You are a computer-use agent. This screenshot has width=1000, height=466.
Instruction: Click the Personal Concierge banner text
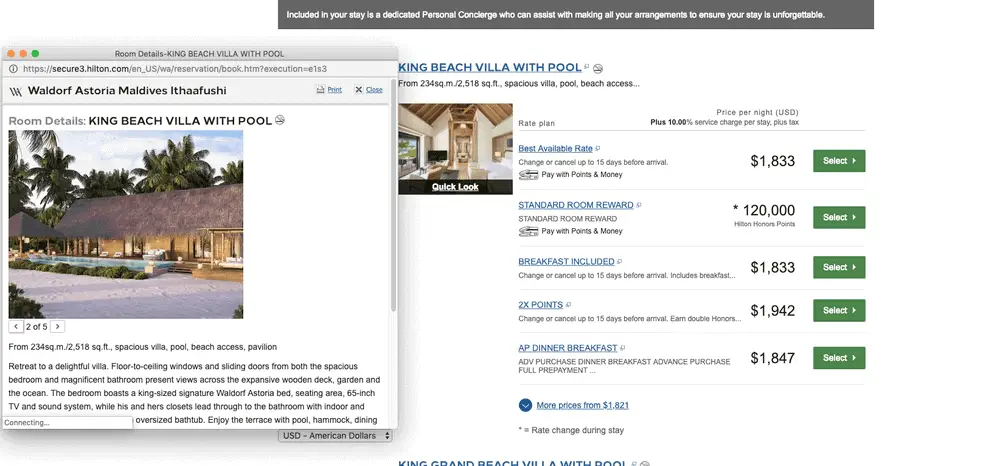pyautogui.click(x=555, y=15)
